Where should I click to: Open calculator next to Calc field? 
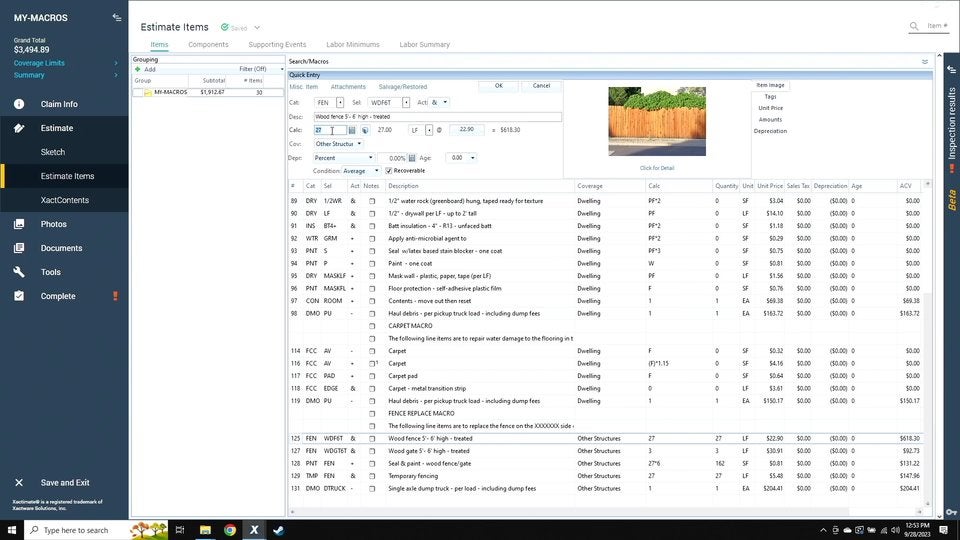coord(352,130)
